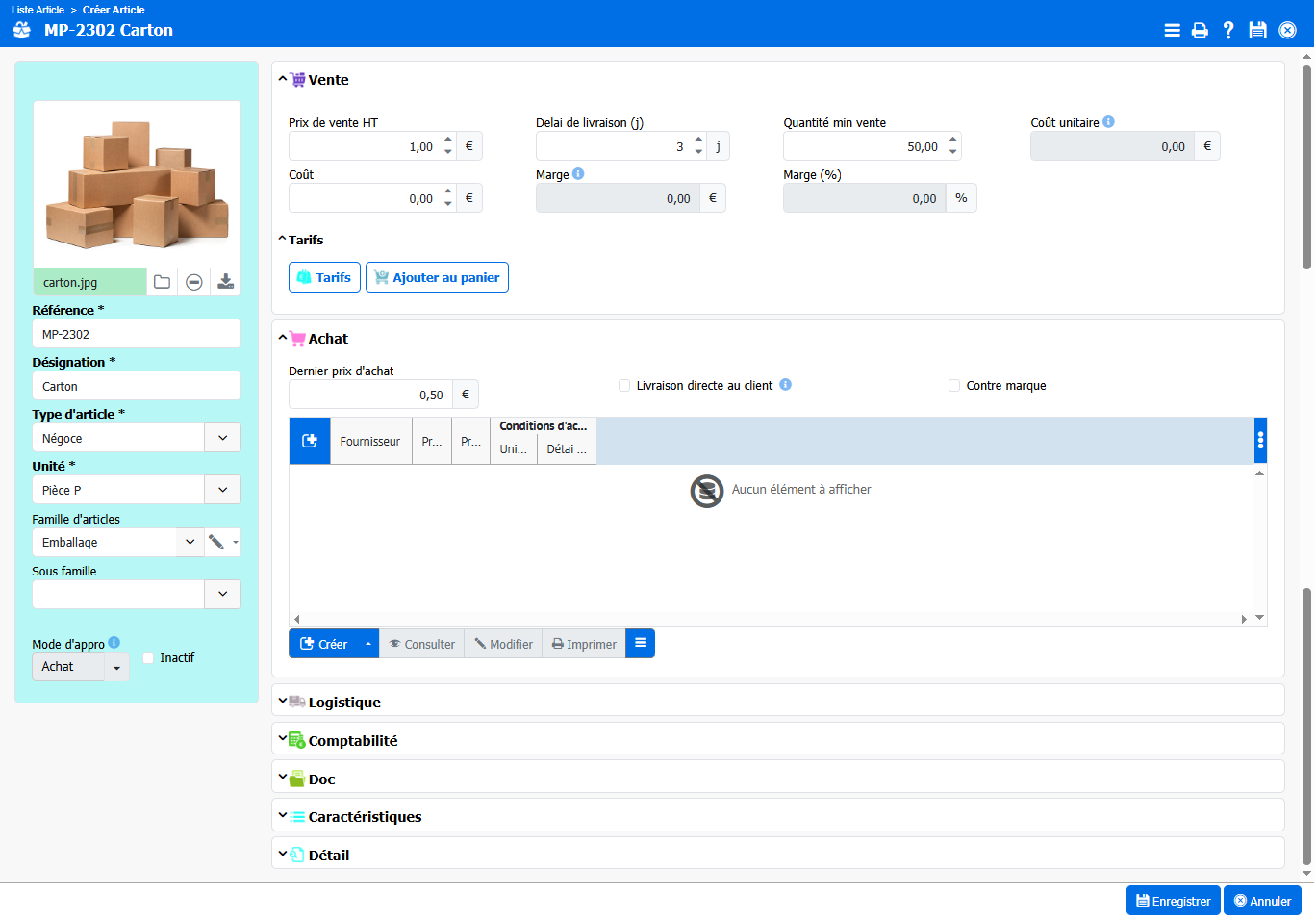Remove the carton.jpg image with minus icon
Viewport: 1316px width, 920px height.
194,282
